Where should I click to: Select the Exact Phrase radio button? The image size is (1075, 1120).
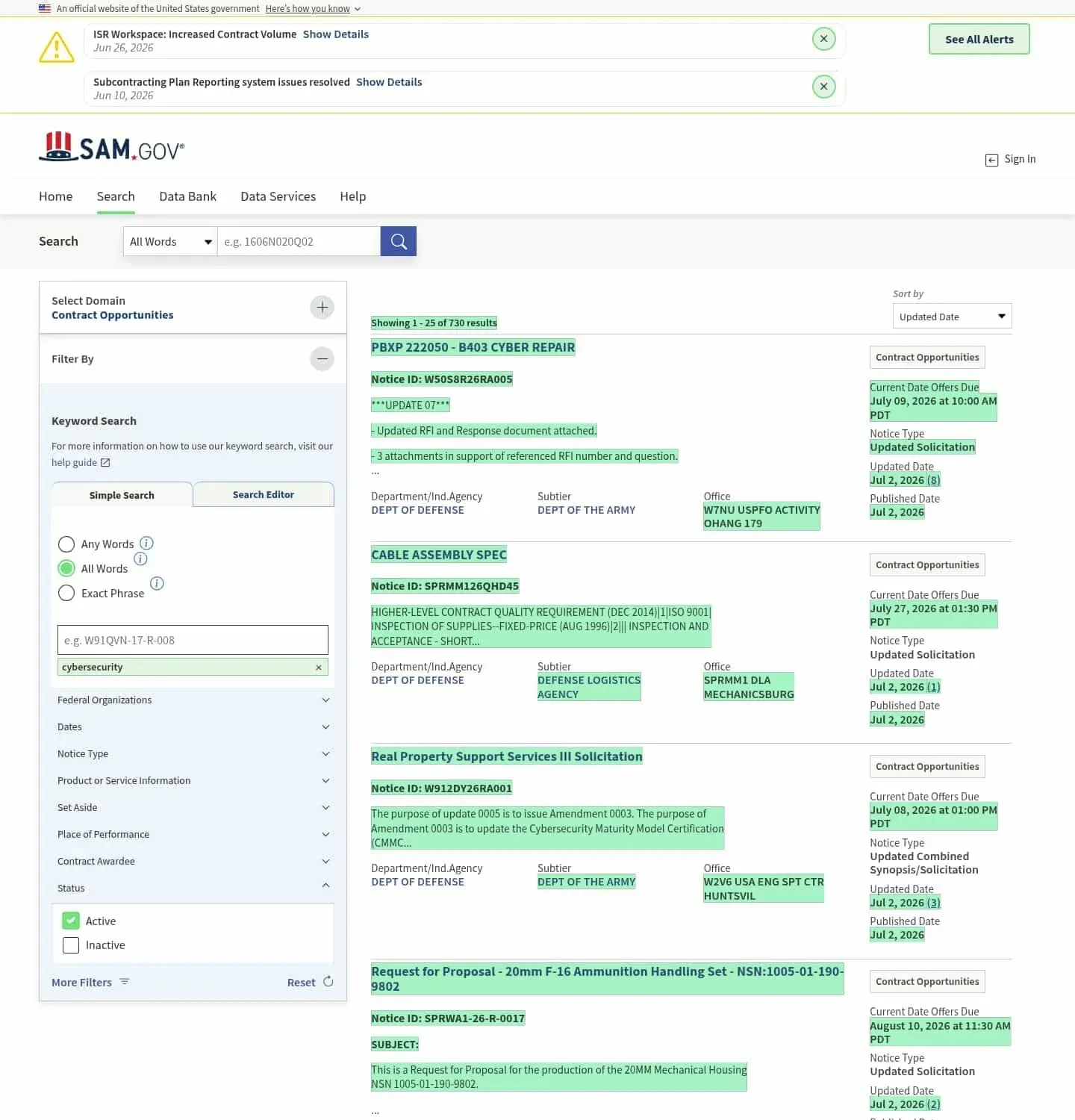pyautogui.click(x=66, y=593)
